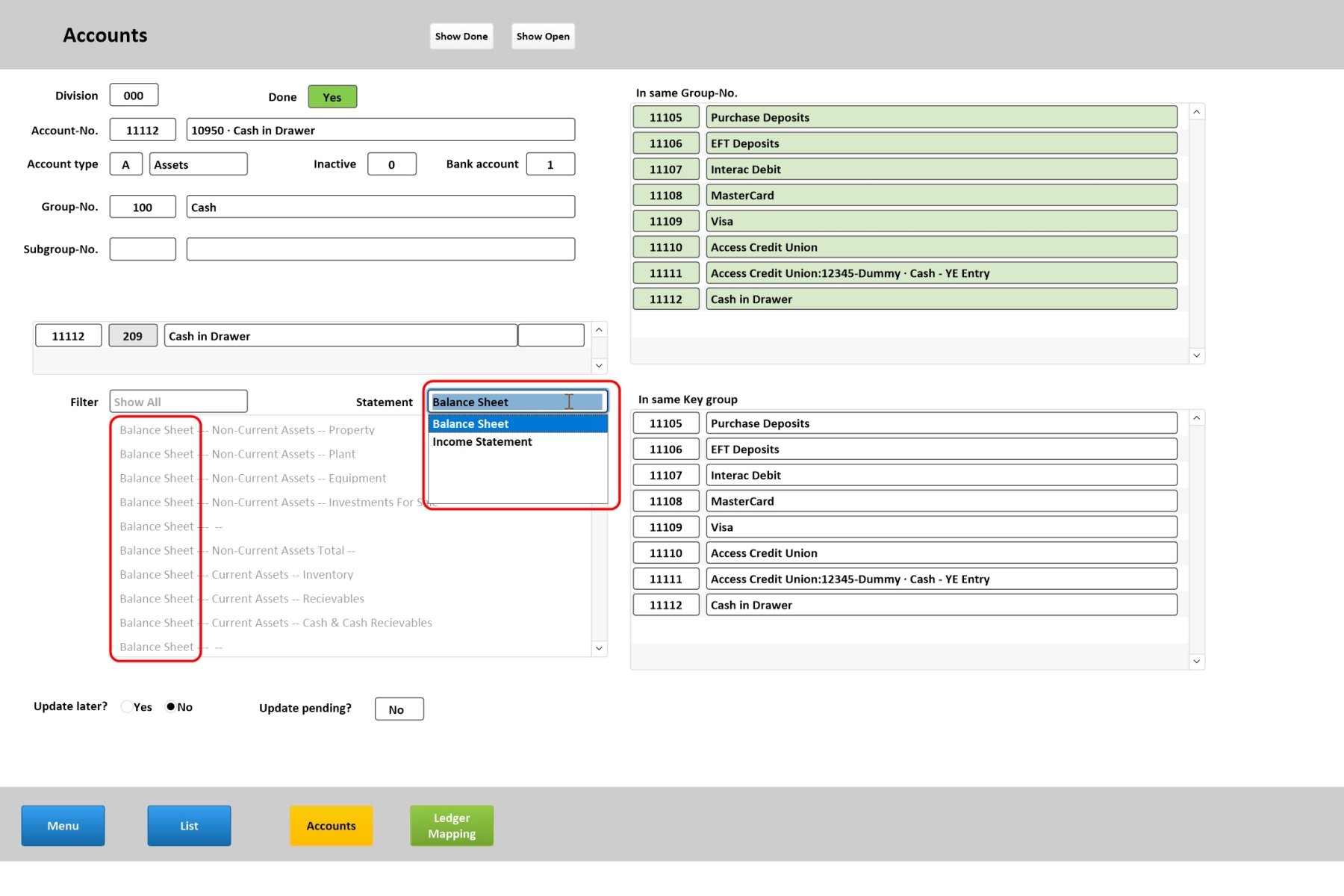The height and width of the screenshot is (896, 1344).
Task: Click the Filter Show All field
Action: pos(178,402)
